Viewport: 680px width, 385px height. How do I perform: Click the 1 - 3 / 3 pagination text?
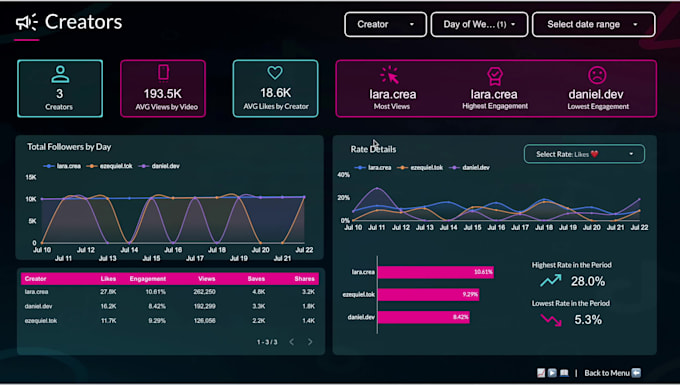(x=267, y=342)
